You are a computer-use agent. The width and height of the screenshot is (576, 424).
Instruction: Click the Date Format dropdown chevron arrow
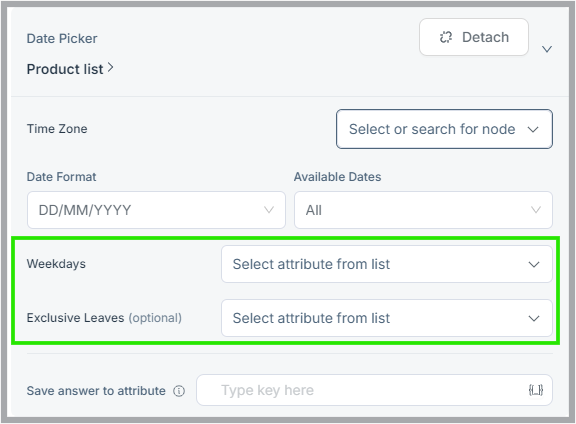point(269,210)
